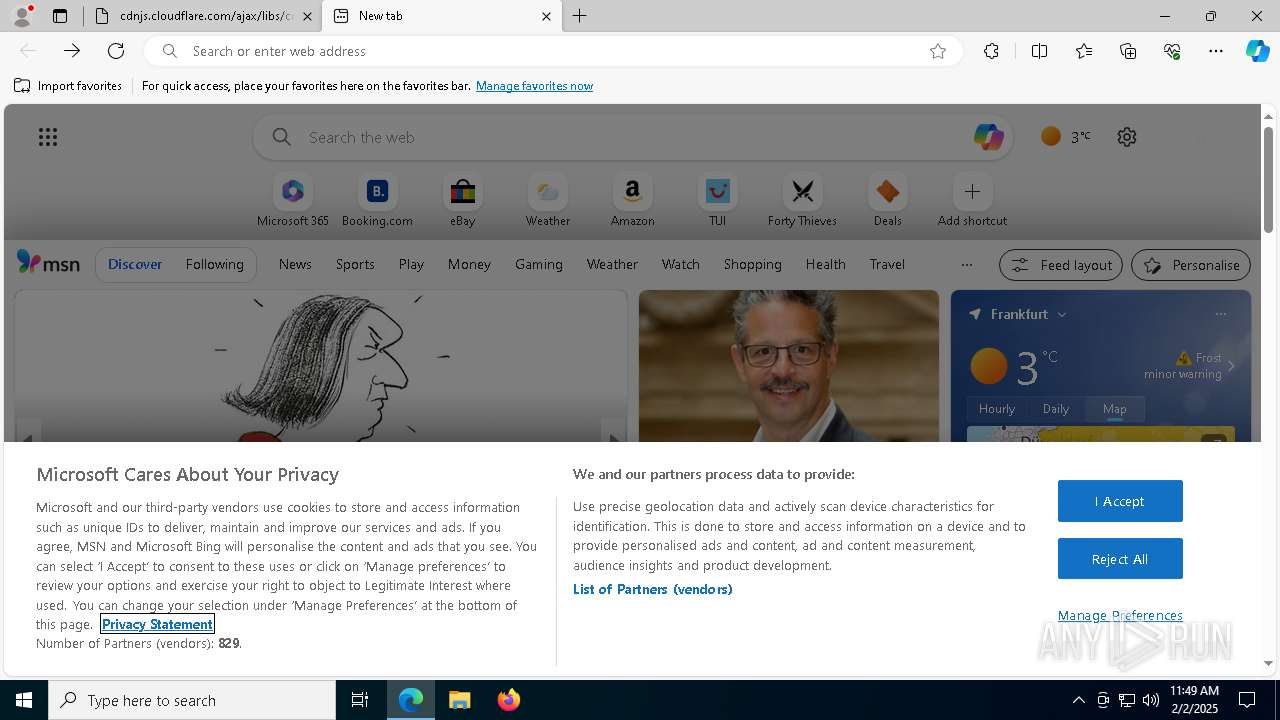This screenshot has height=720, width=1280.
Task: Open Travel category
Action: tap(887, 264)
